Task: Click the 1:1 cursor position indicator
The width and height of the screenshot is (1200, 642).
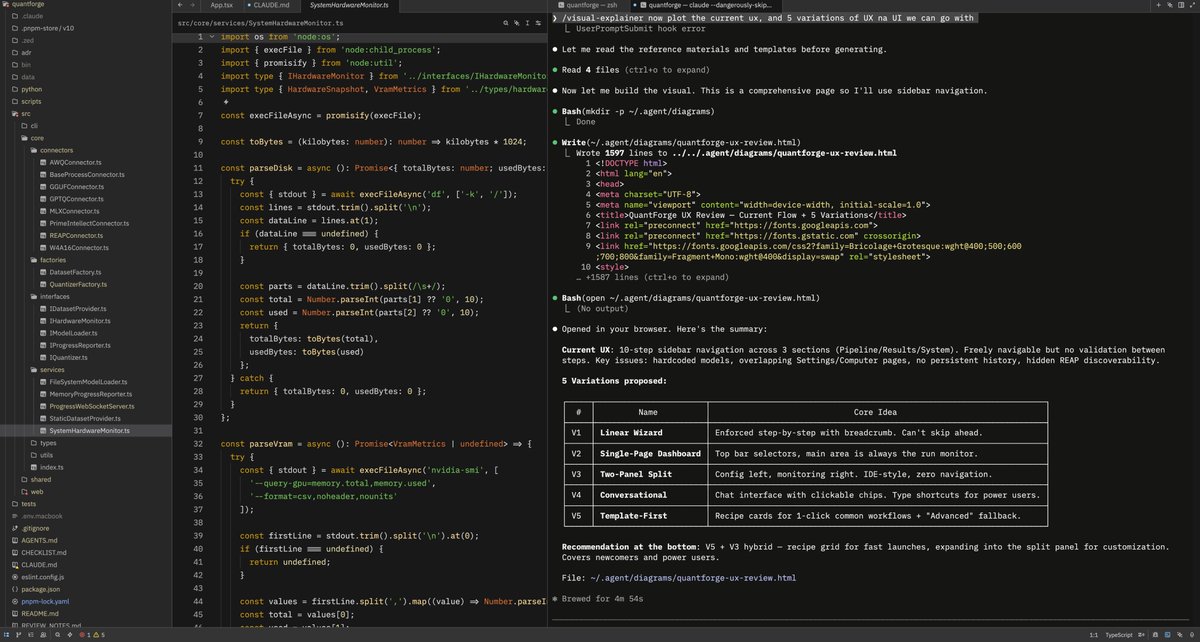Action: pos(1093,634)
